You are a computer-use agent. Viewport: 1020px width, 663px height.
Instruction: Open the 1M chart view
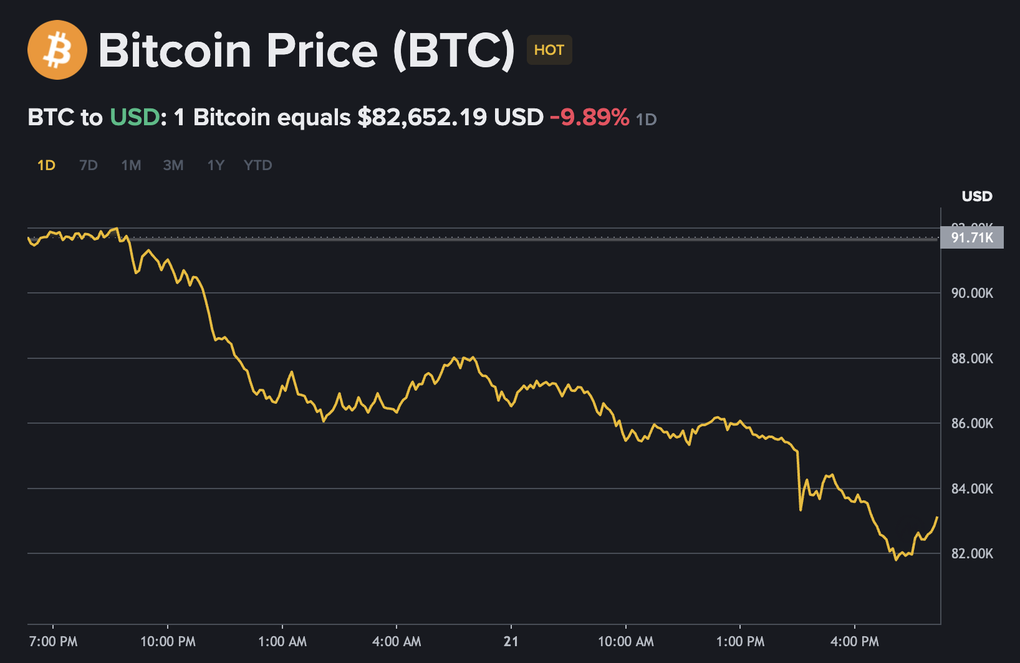(130, 165)
